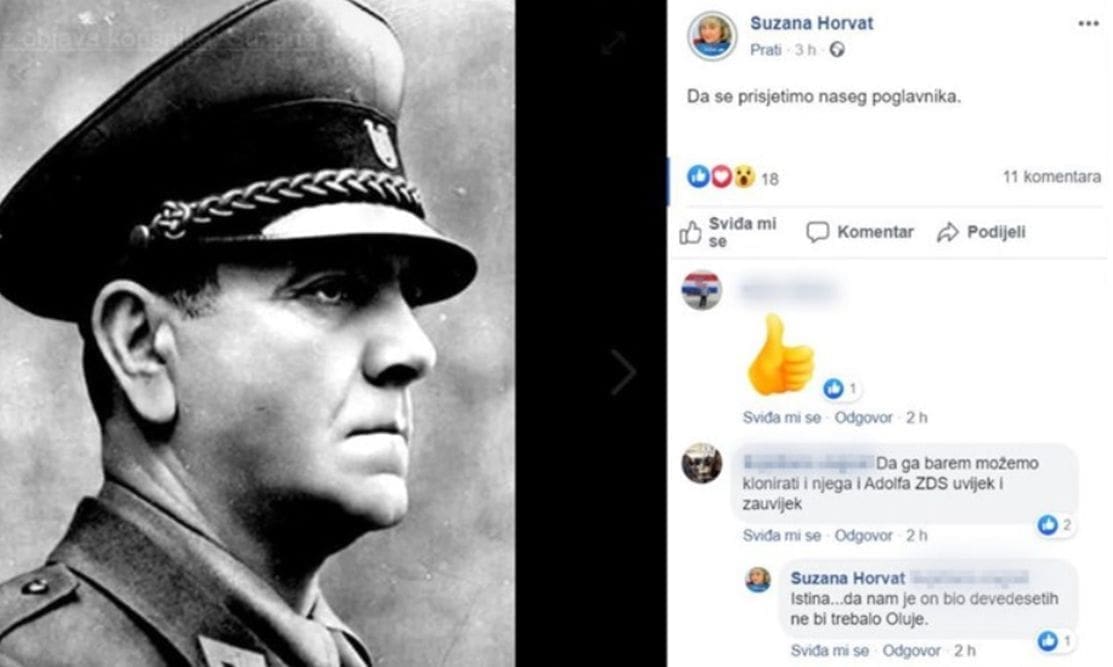Click the Komentar button
Viewport: 1113px width, 667px height.
click(860, 232)
